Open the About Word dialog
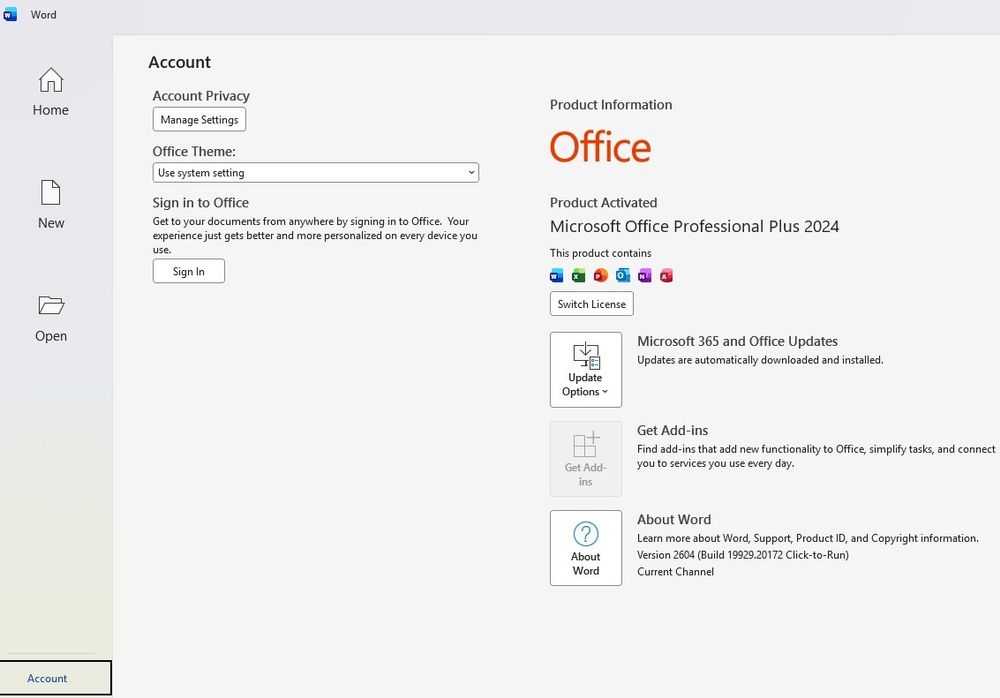The height and width of the screenshot is (698, 1000). coord(585,547)
